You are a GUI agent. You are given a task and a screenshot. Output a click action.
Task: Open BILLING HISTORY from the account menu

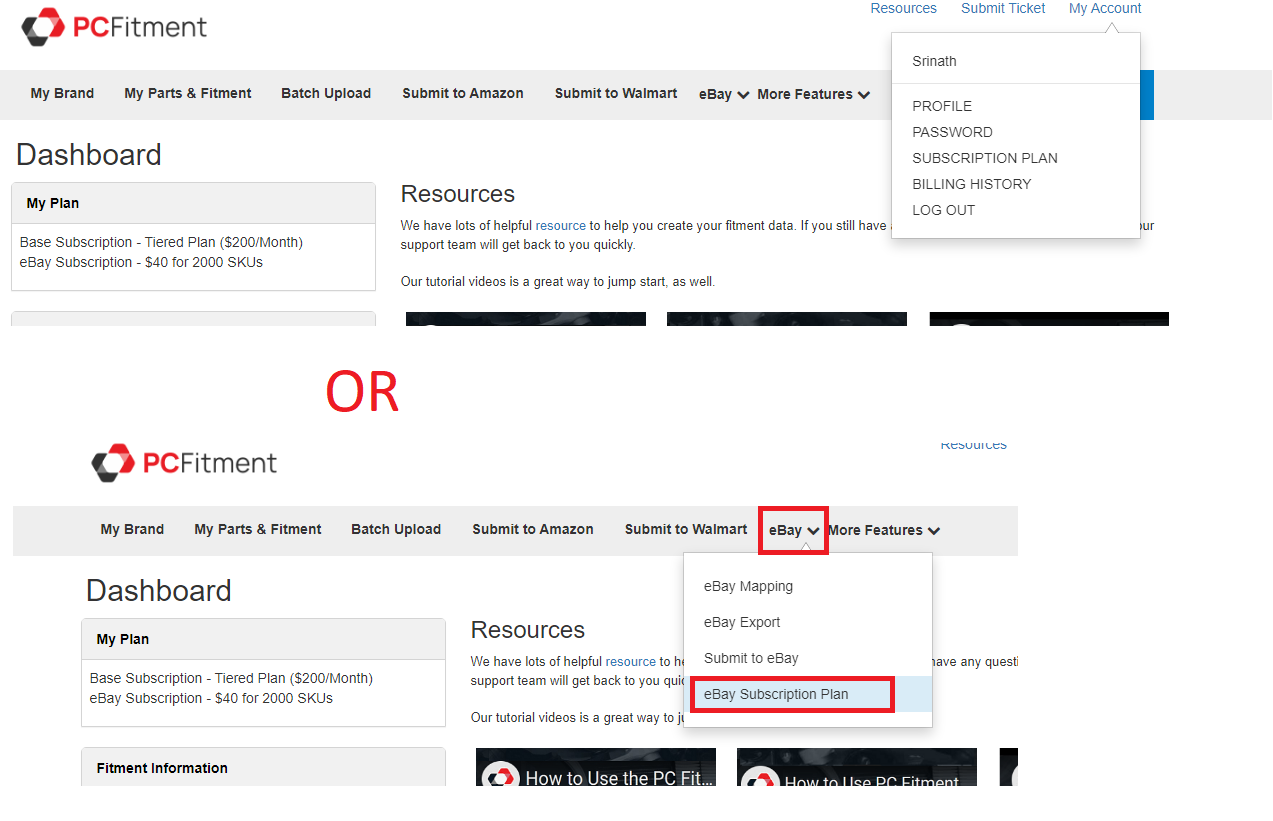point(971,184)
